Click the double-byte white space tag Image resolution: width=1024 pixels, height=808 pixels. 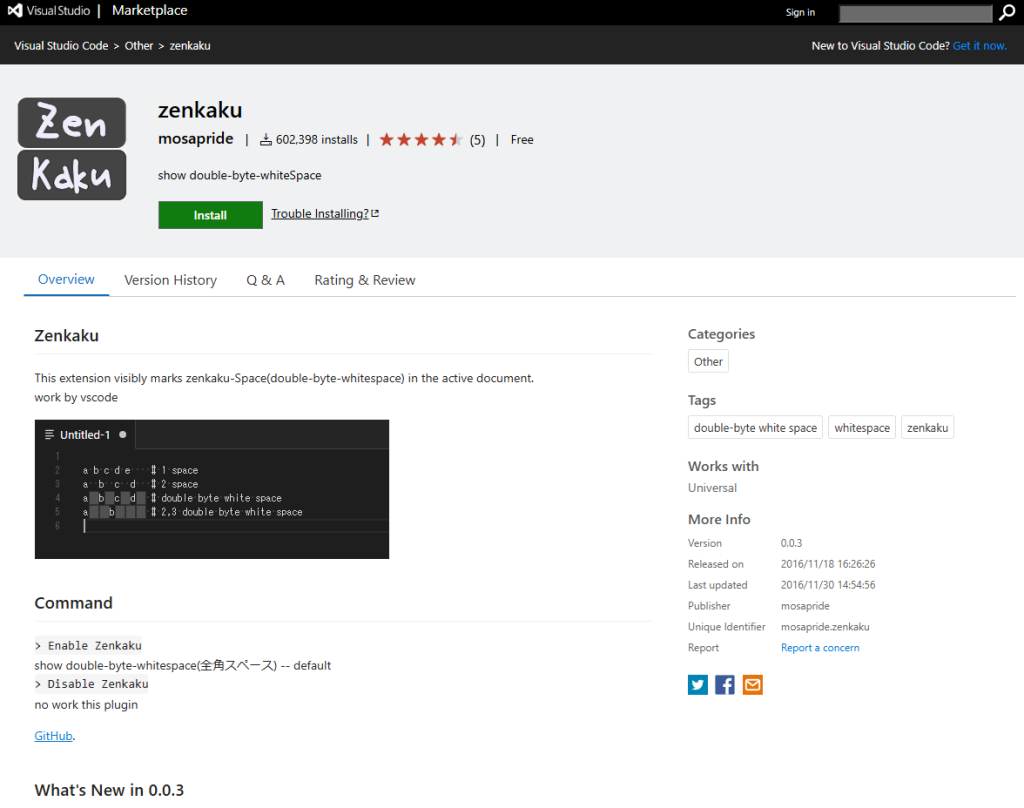pyautogui.click(x=755, y=428)
